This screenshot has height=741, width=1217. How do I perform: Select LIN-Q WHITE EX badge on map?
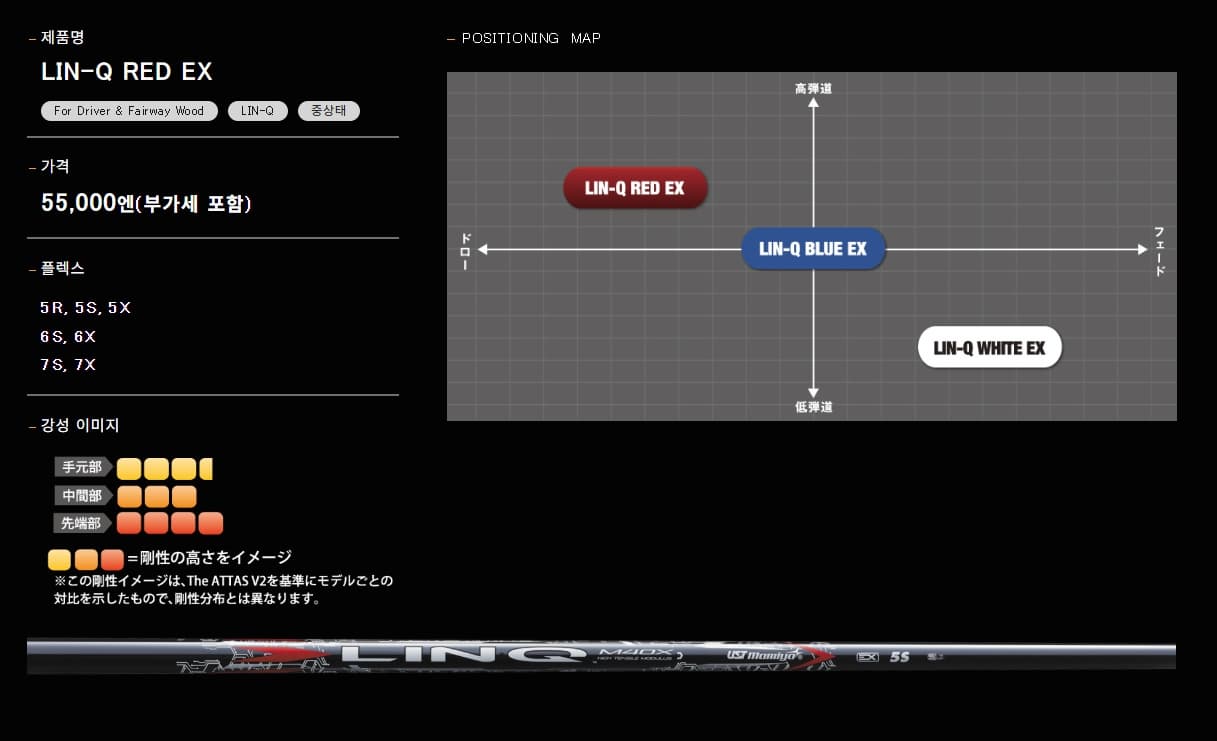tap(989, 348)
